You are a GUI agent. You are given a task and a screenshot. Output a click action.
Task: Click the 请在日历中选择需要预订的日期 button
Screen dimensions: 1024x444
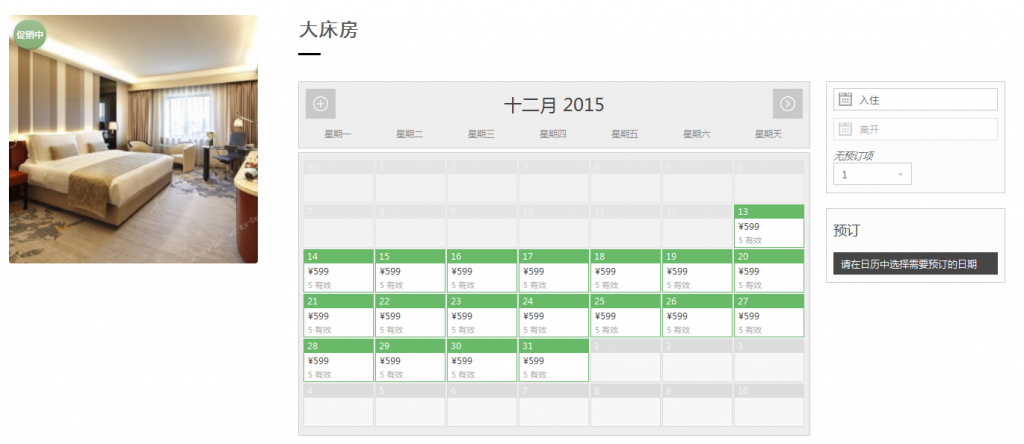[915, 264]
